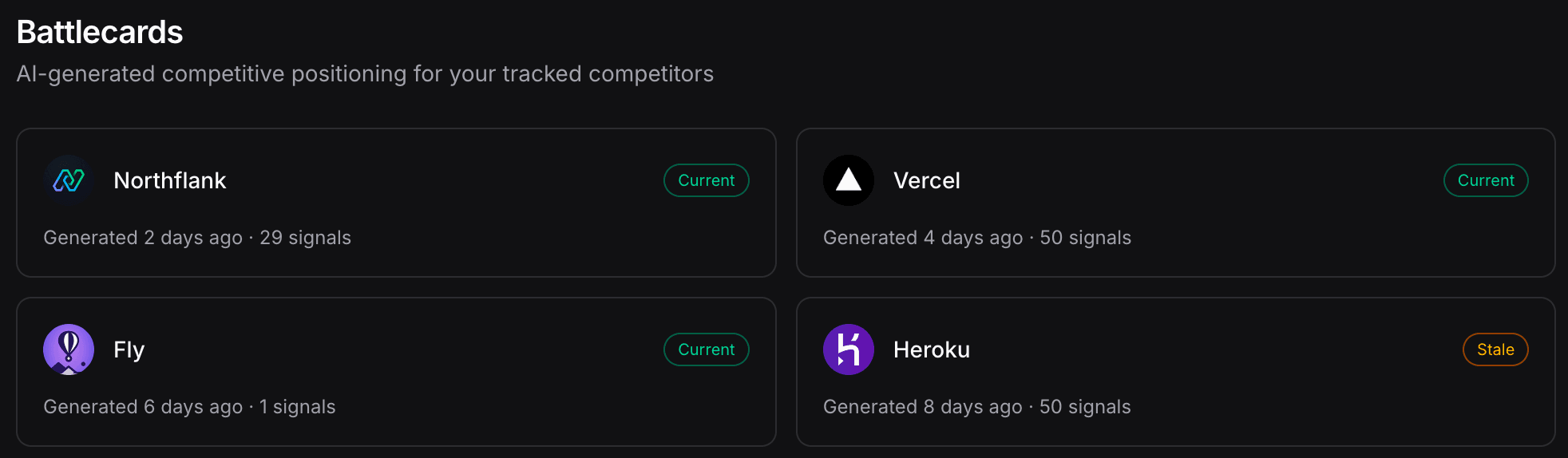1568x458 pixels.
Task: Click the Northflank logo icon
Action: point(69,180)
